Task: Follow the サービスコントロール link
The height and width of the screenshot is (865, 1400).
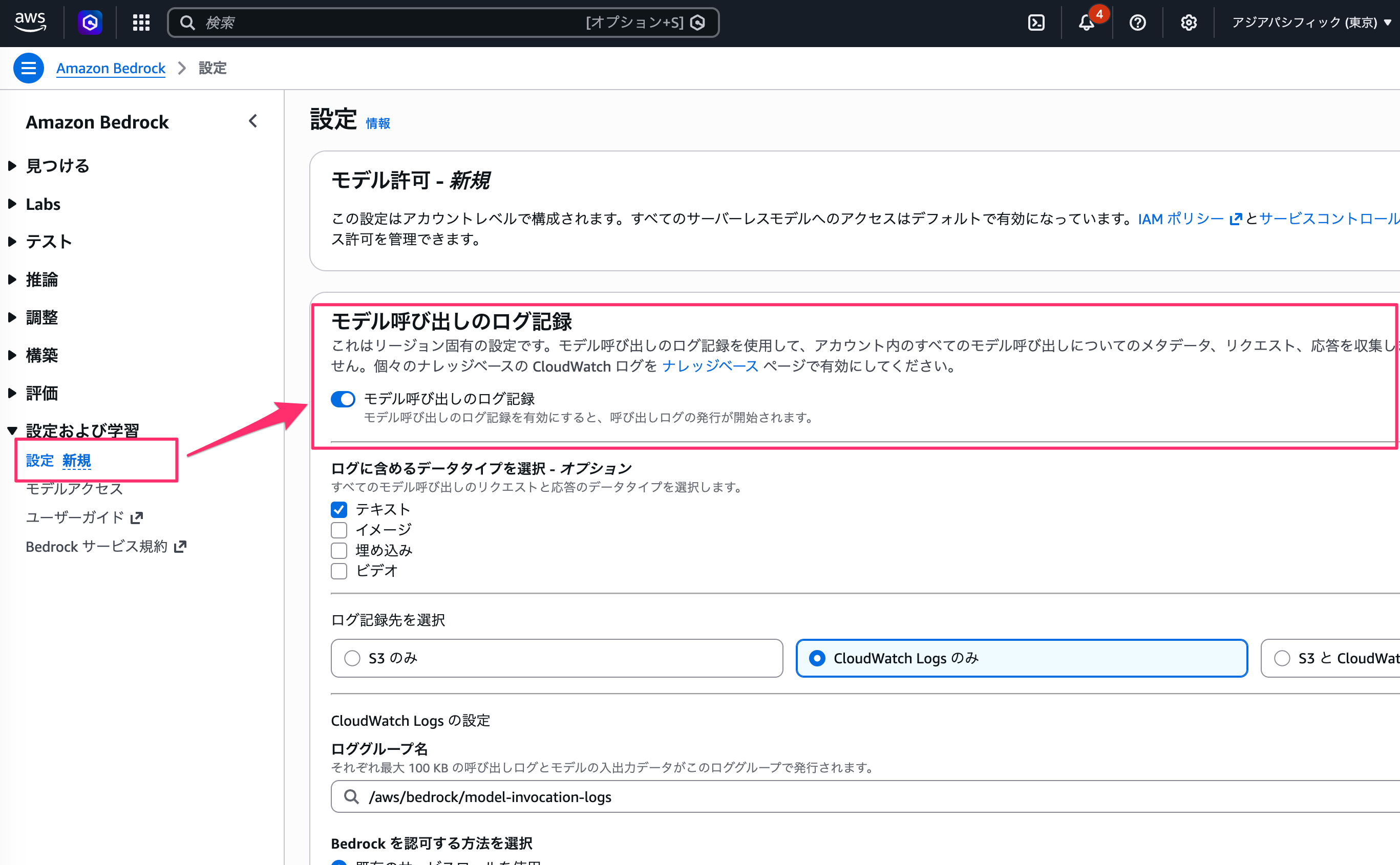Action: click(x=1329, y=219)
